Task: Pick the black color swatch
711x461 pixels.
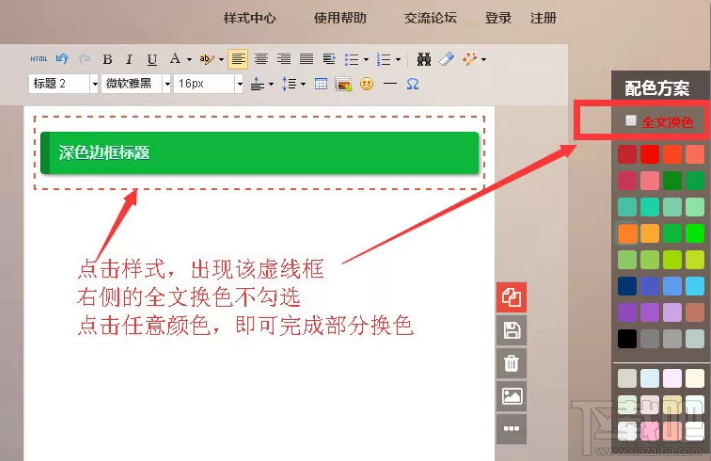Action: pos(628,339)
